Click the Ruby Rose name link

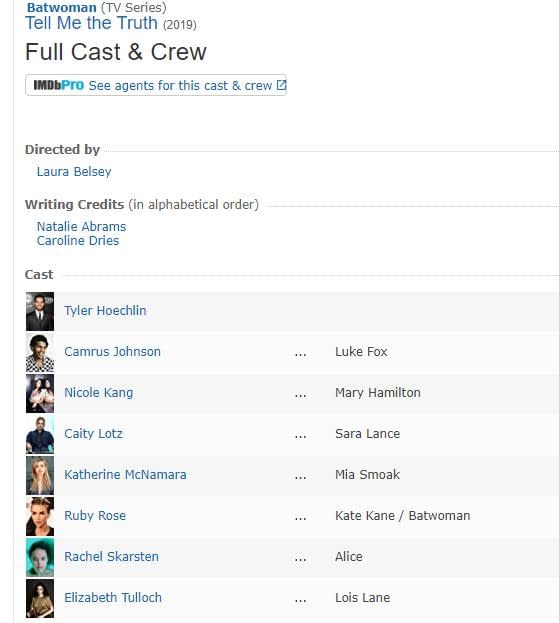pos(95,516)
